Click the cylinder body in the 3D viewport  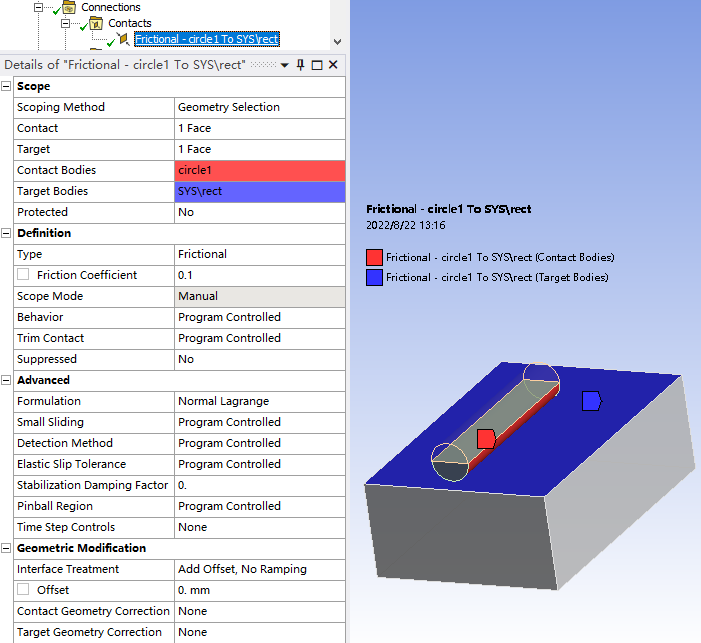click(x=496, y=420)
